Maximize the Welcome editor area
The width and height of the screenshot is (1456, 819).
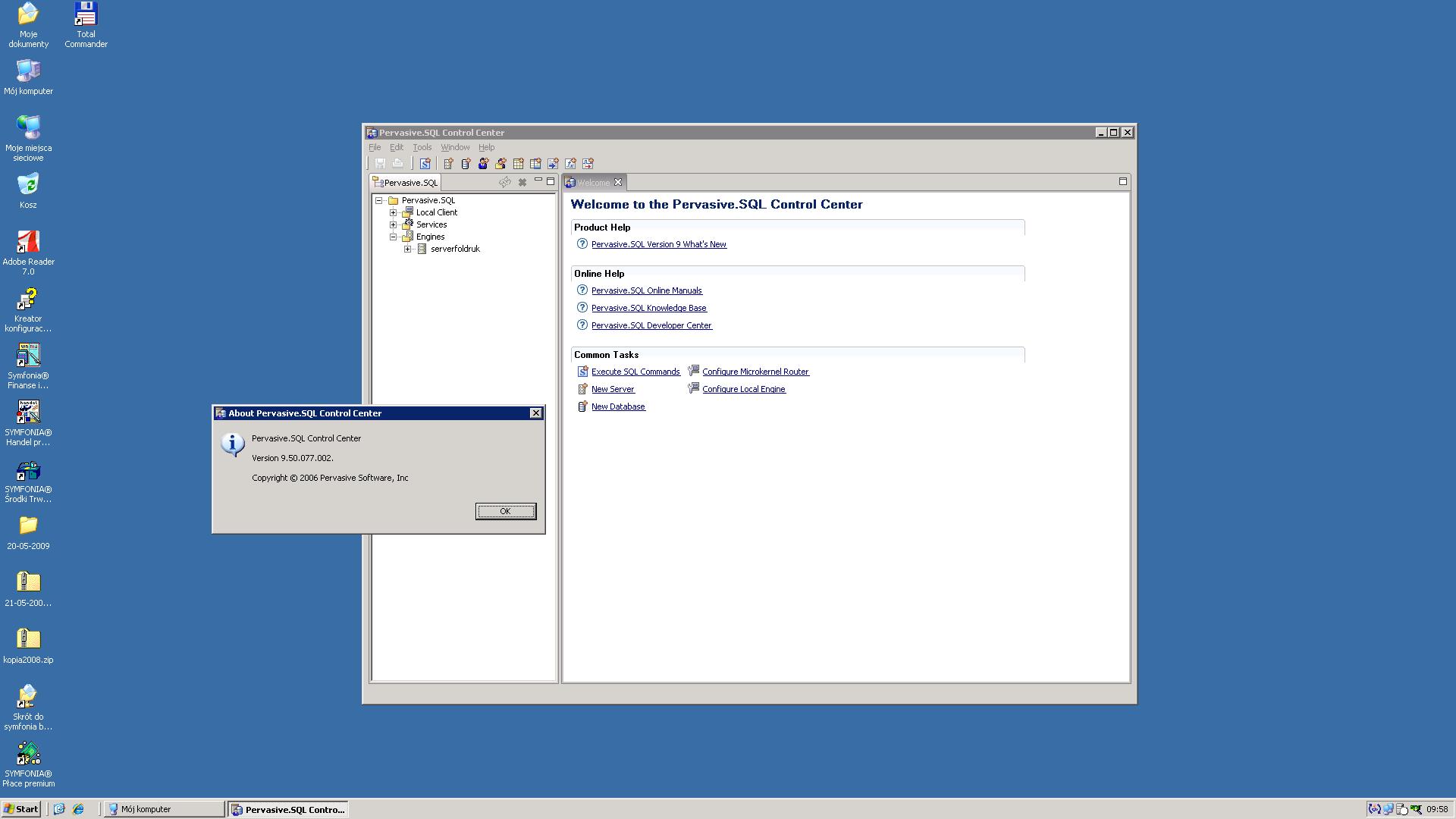point(1123,180)
